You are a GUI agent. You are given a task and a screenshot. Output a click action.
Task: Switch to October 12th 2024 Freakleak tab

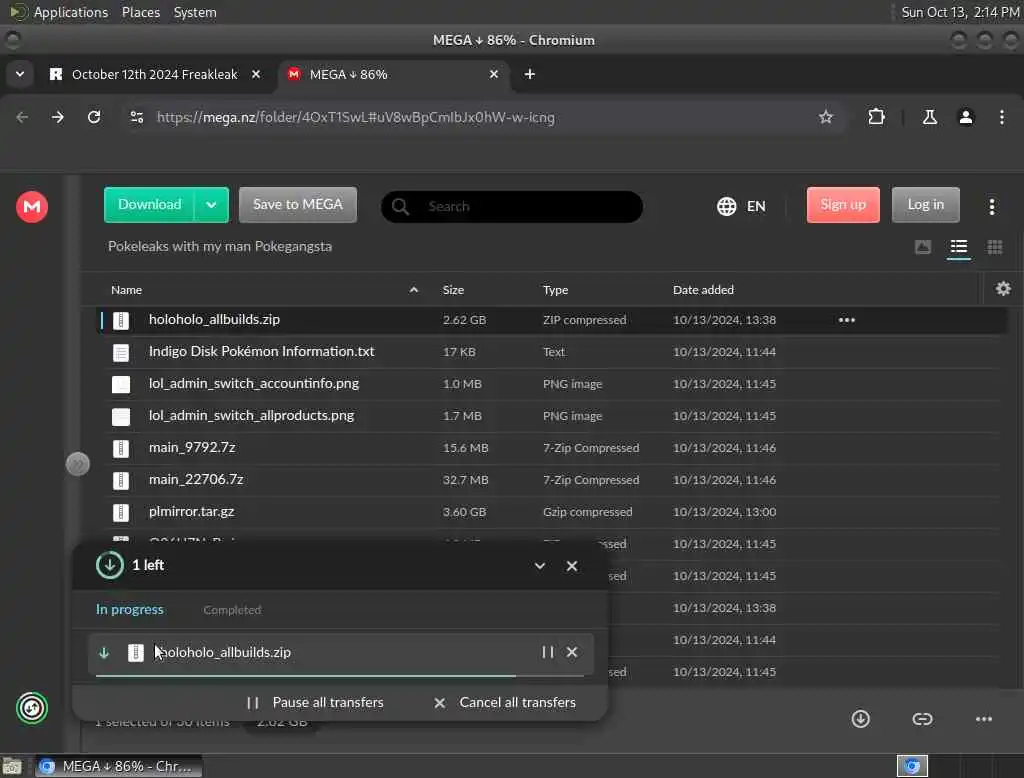pos(154,74)
